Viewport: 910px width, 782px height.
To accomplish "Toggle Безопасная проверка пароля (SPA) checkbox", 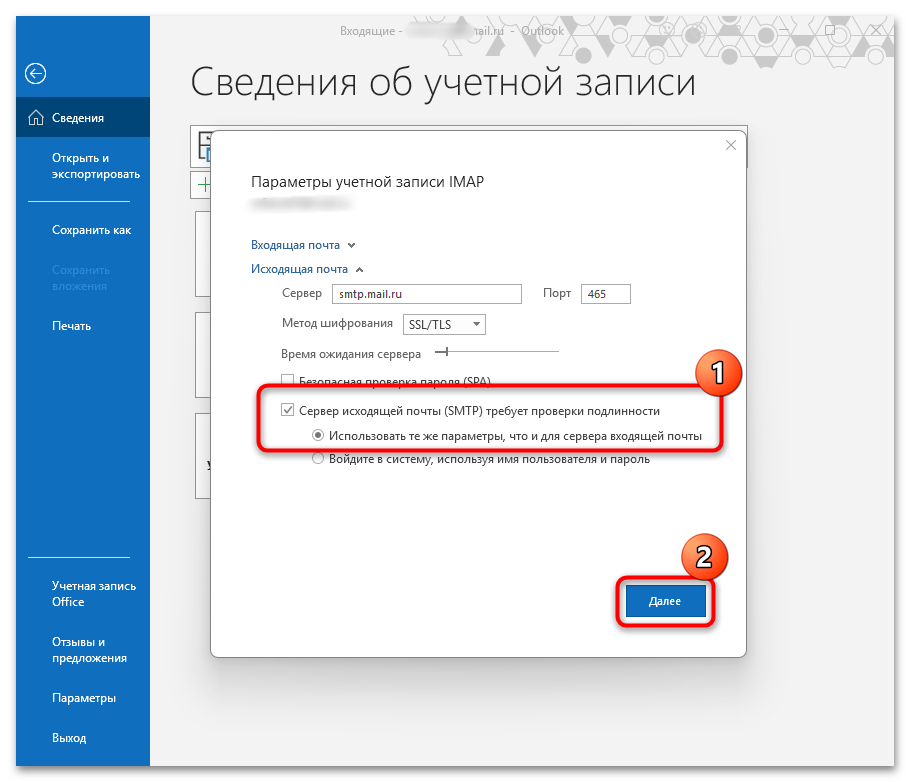I will click(x=287, y=380).
